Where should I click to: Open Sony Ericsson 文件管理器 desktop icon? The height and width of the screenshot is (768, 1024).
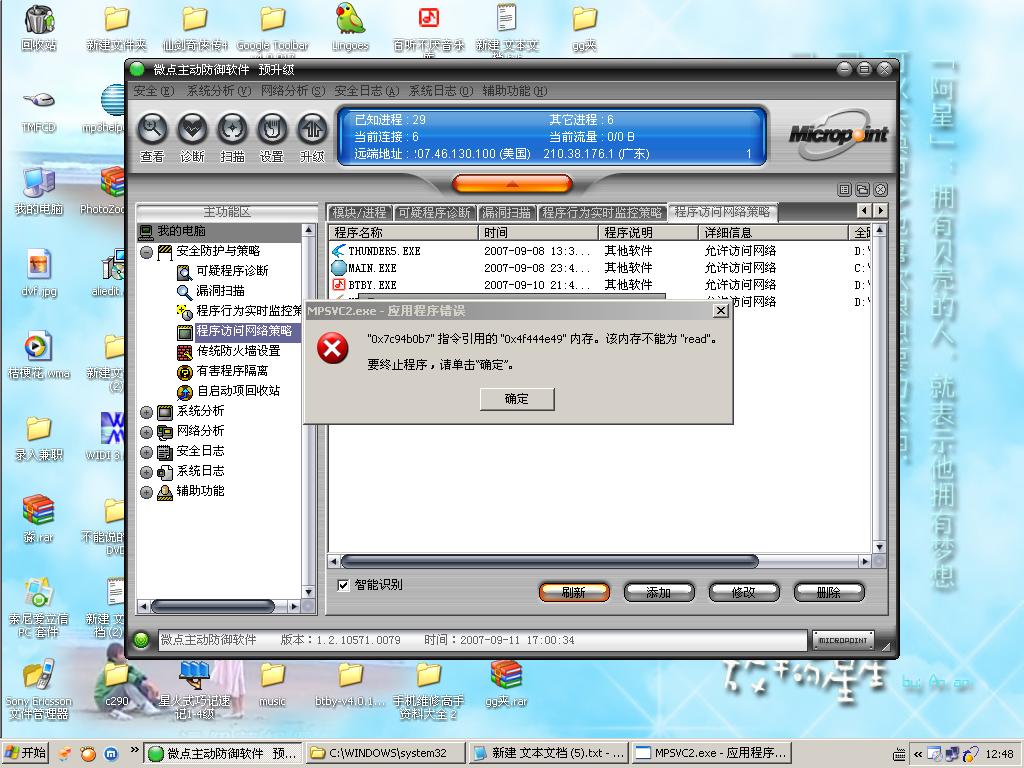39,689
